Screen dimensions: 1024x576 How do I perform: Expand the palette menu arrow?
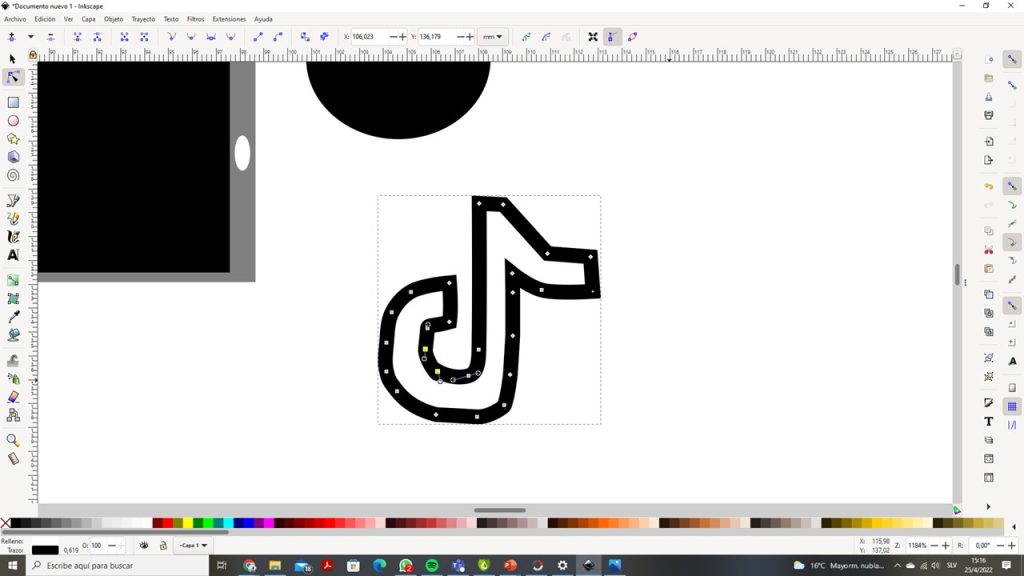1014,527
